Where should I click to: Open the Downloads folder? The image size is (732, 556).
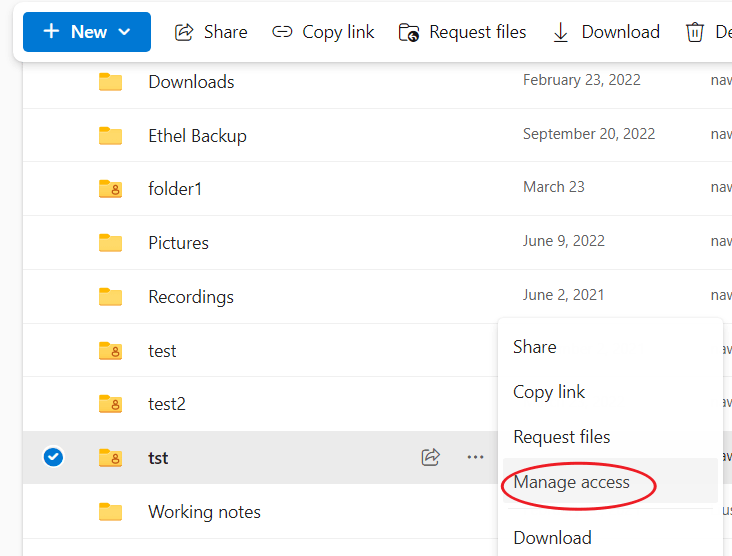(x=191, y=82)
